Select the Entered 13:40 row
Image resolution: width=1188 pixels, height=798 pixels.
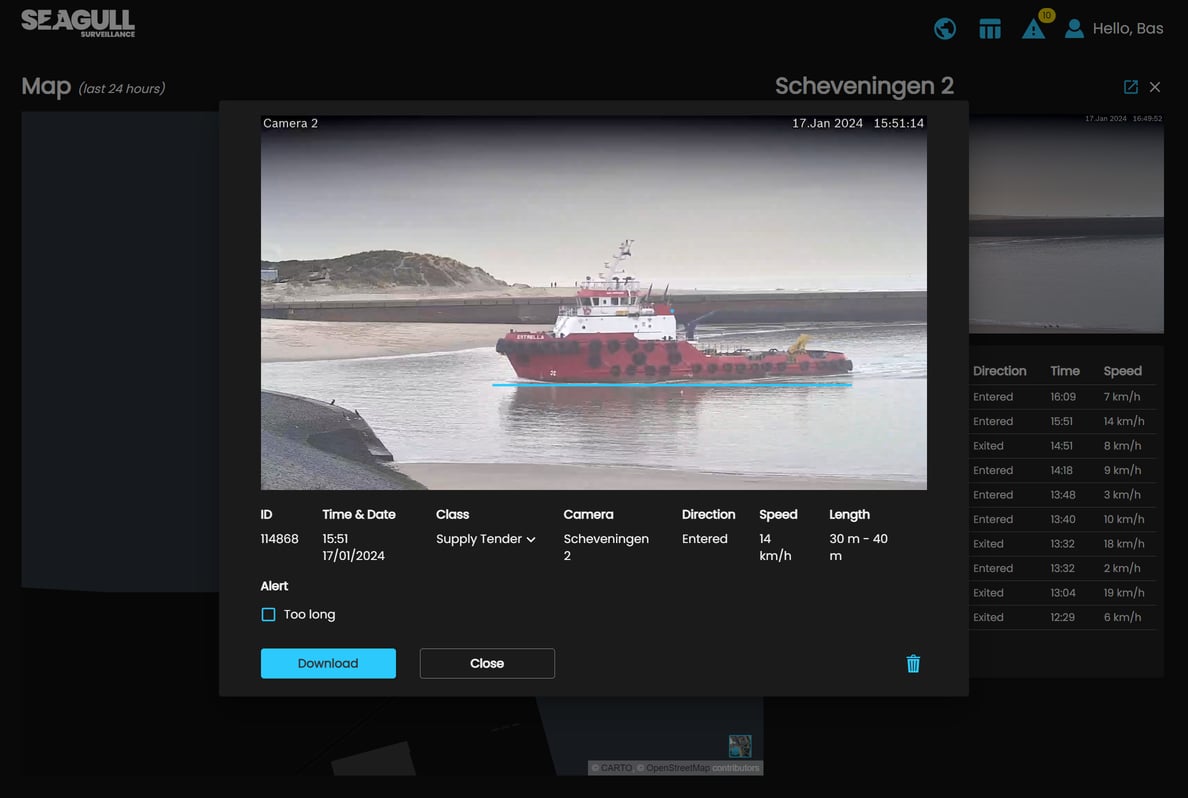(1063, 519)
